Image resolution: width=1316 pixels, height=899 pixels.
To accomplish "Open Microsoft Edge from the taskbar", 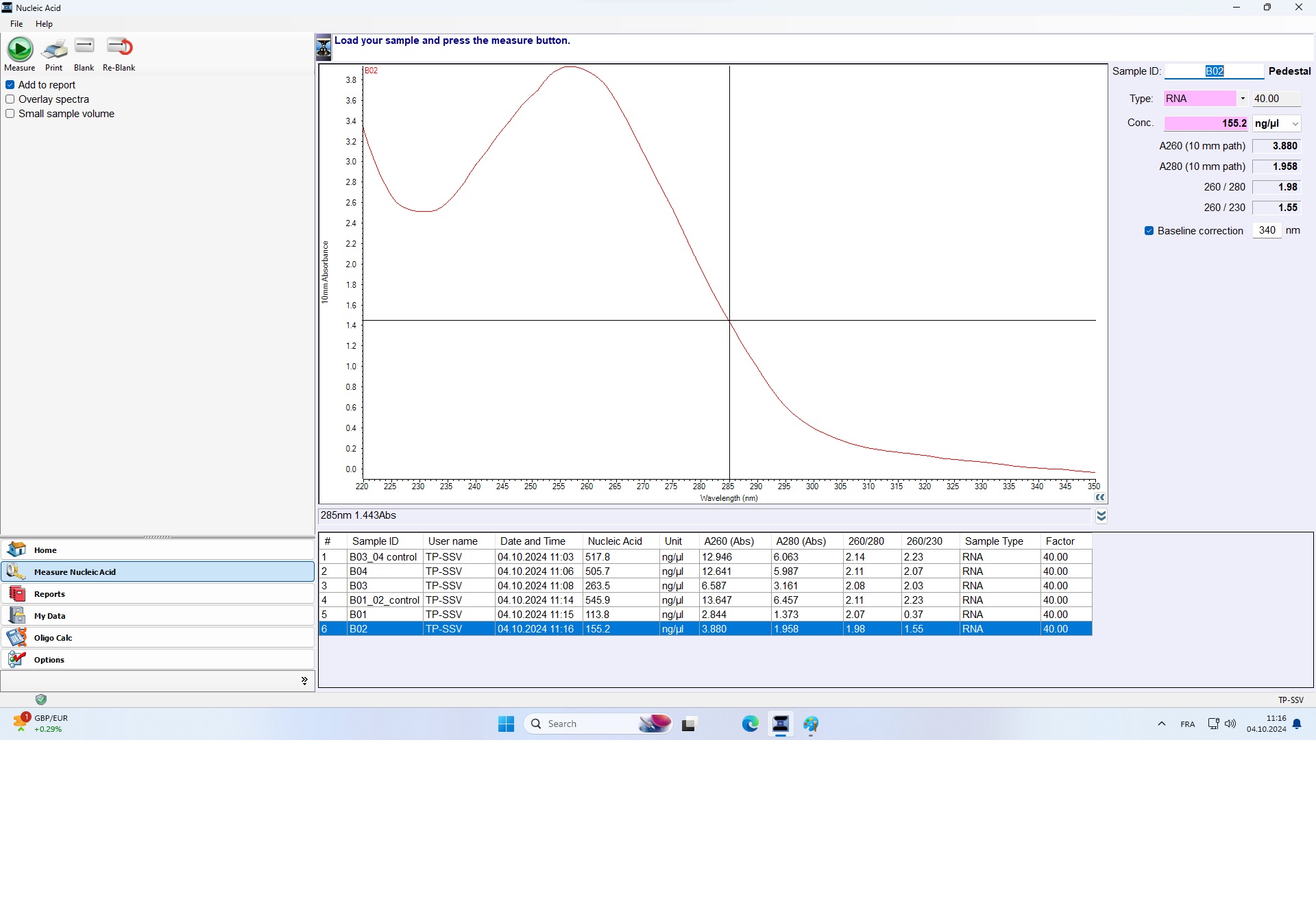I will point(750,724).
